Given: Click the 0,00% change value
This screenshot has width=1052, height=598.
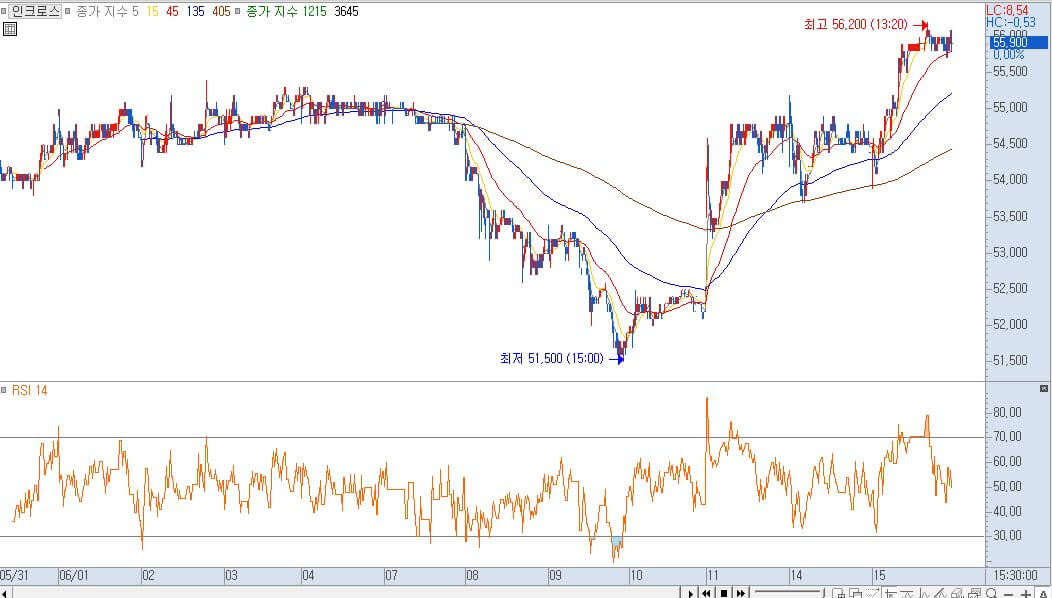Looking at the screenshot, I should point(1009,54).
